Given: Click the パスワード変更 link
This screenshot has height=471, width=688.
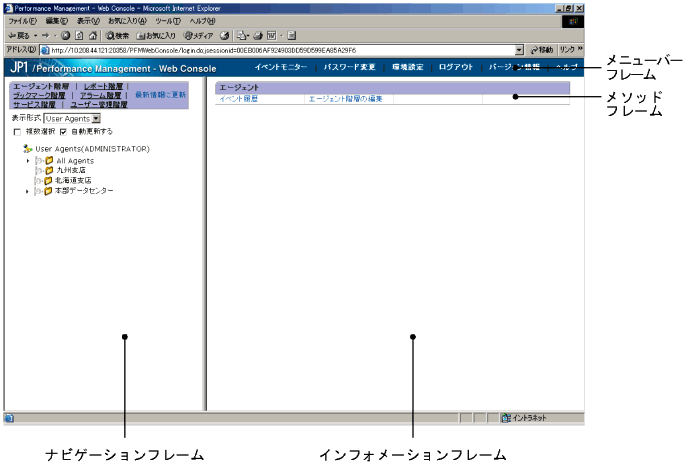Looking at the screenshot, I should 350,67.
